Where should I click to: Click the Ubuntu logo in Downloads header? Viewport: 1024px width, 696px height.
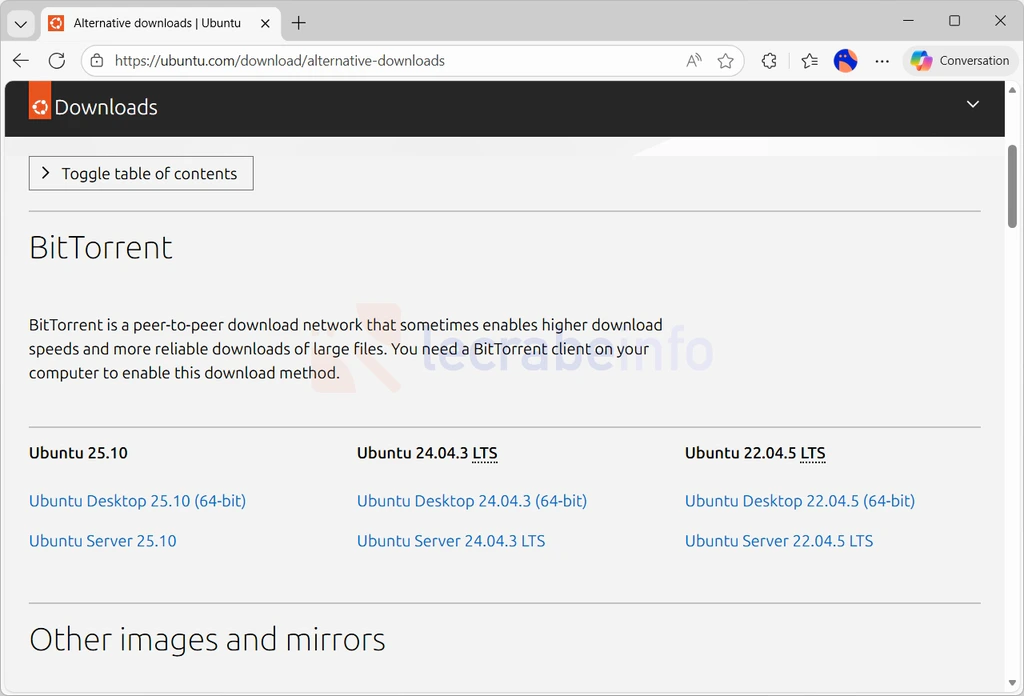[x=40, y=107]
